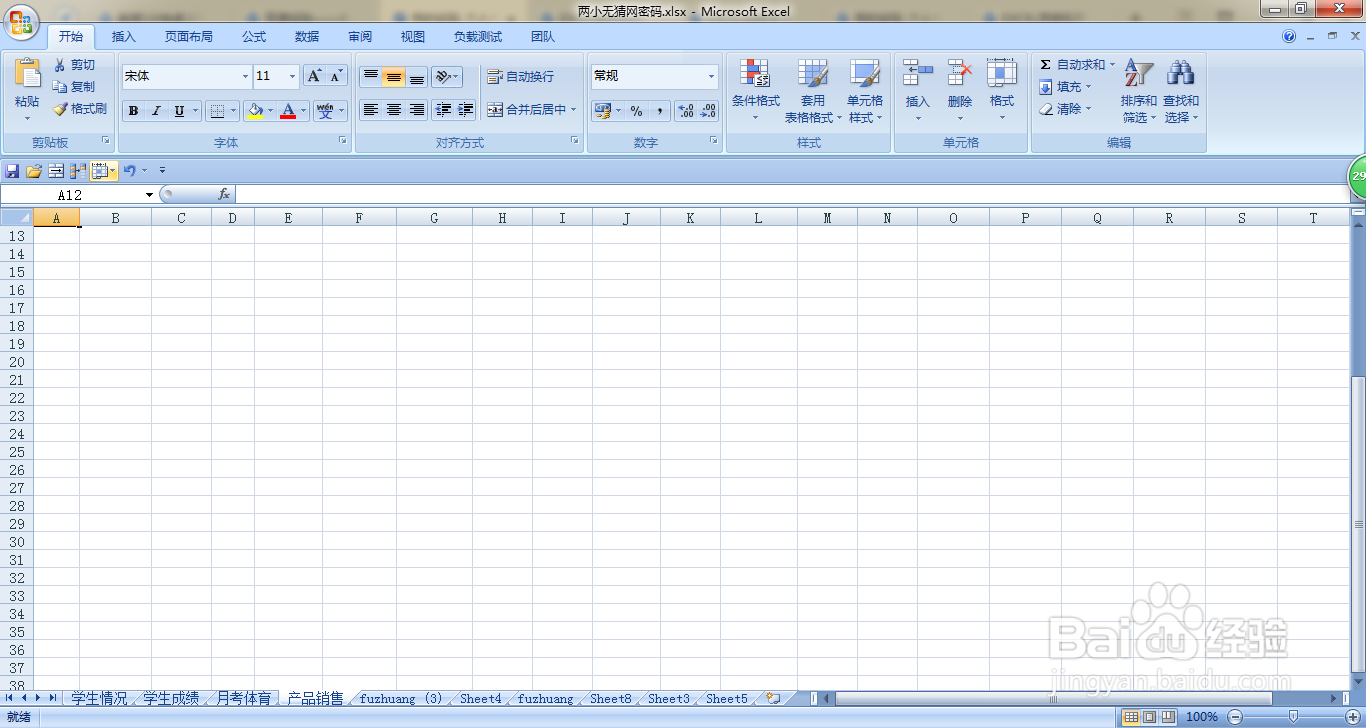Click the Copy (复制) button
This screenshot has width=1366, height=728.
tap(76, 87)
